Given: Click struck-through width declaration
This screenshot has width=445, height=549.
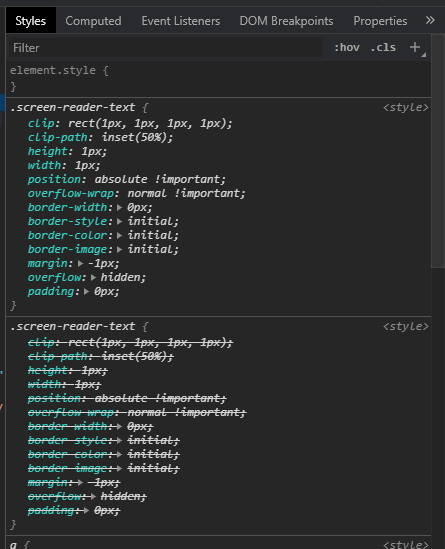Looking at the screenshot, I should (x=64, y=384).
